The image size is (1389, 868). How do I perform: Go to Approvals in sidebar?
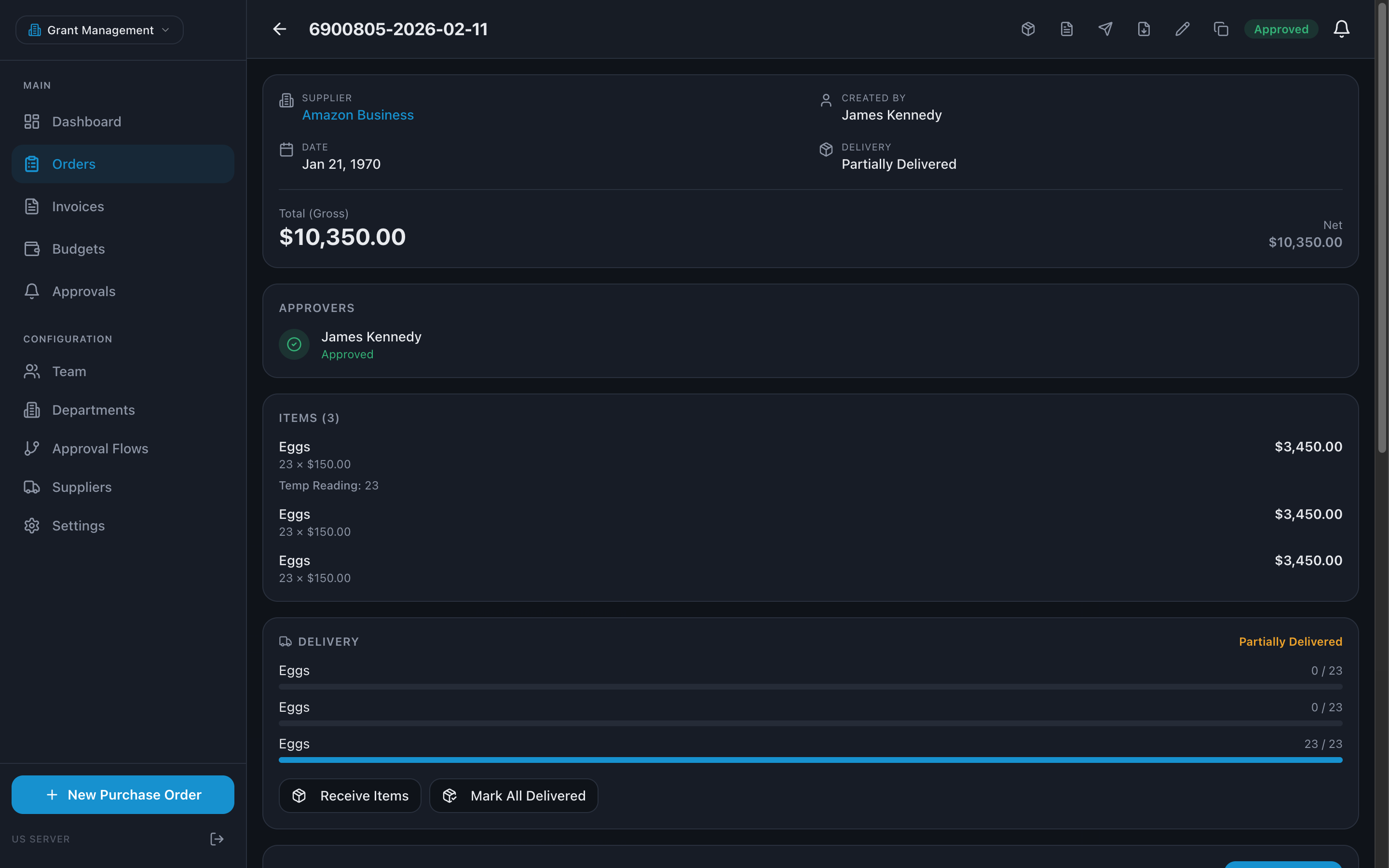coord(123,291)
